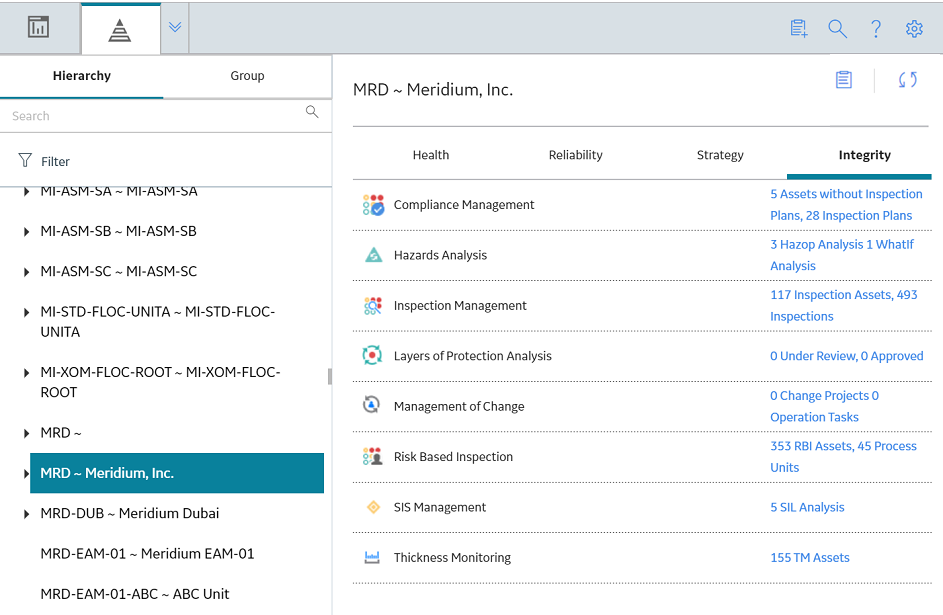
Task: Open 3 Hazop Analysis 1 WhatIf Analysis link
Action: point(842,255)
